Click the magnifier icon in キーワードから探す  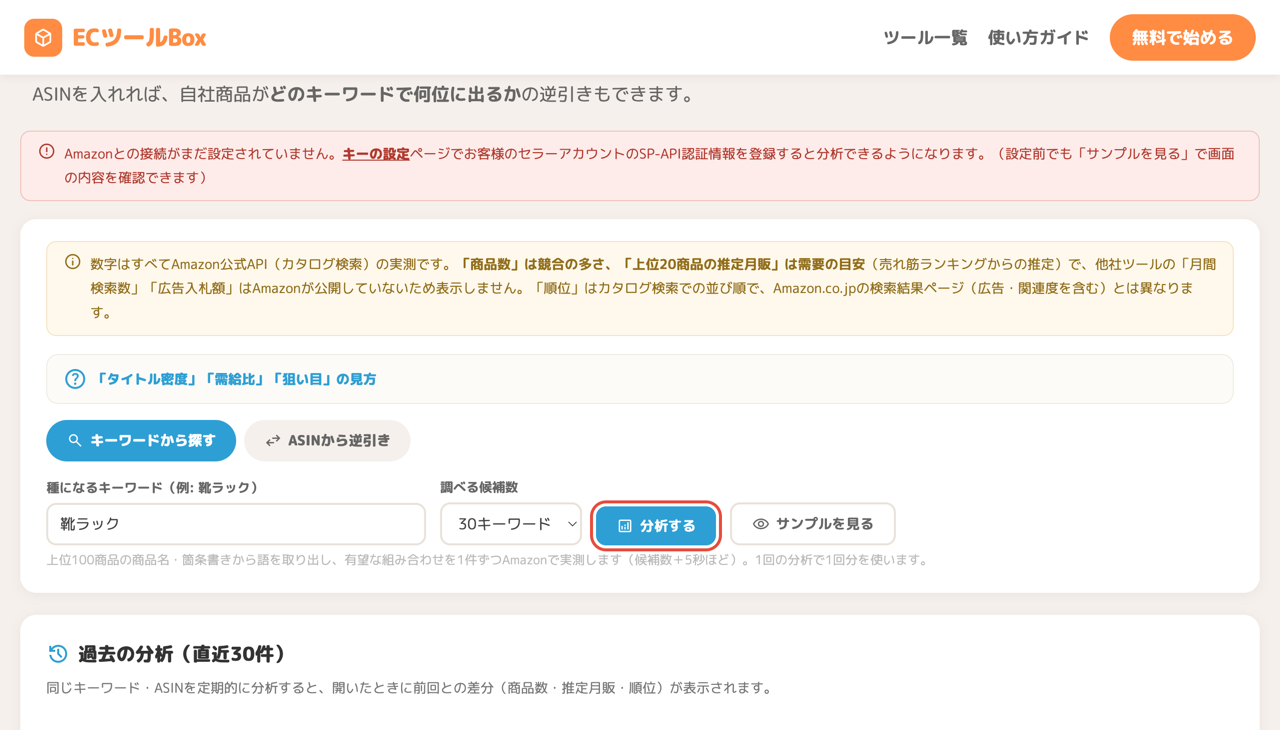[75, 440]
